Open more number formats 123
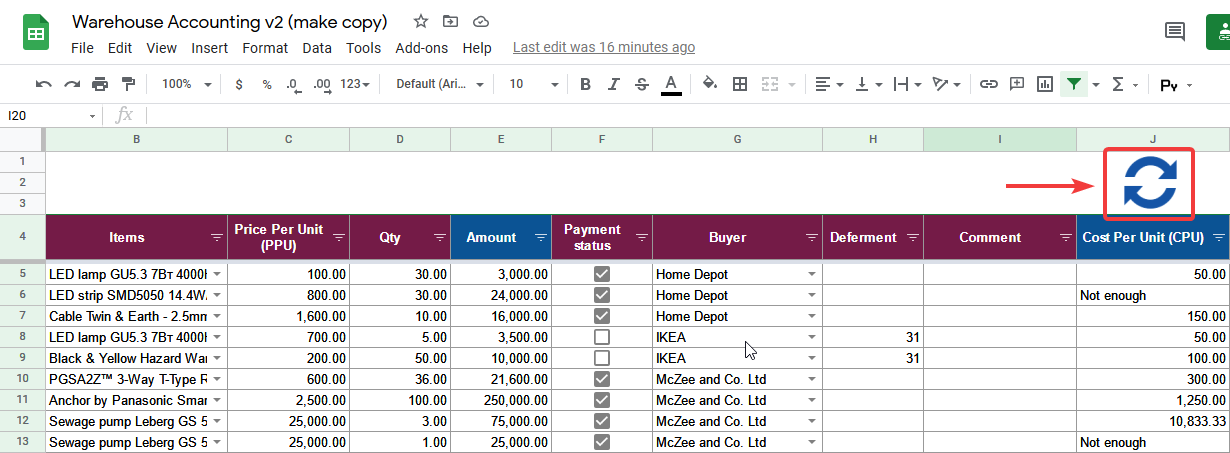The height and width of the screenshot is (453, 1230). point(355,84)
